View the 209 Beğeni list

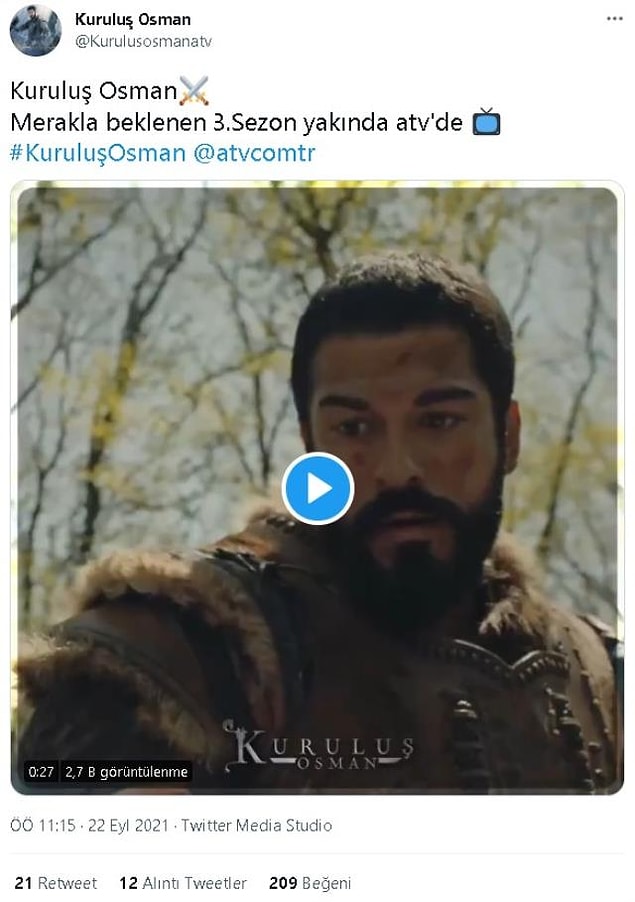point(310,883)
